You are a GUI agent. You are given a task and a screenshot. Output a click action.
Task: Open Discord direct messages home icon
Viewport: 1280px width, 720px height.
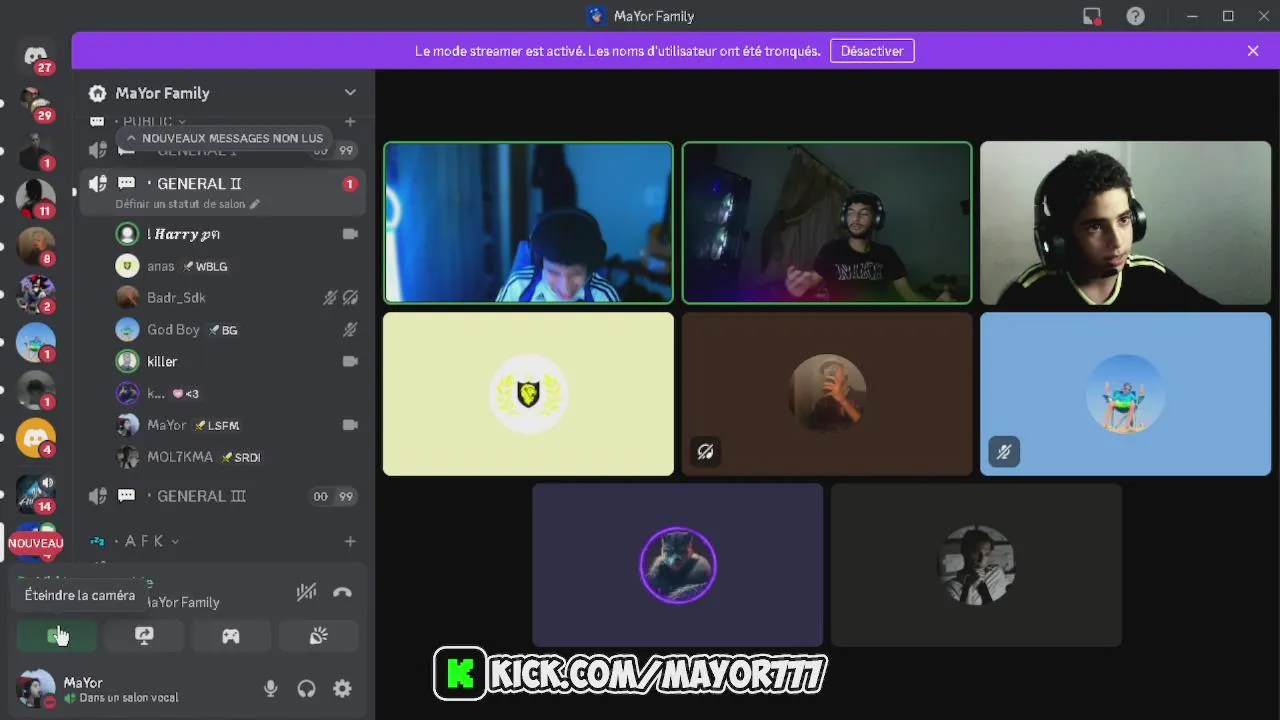pyautogui.click(x=36, y=56)
